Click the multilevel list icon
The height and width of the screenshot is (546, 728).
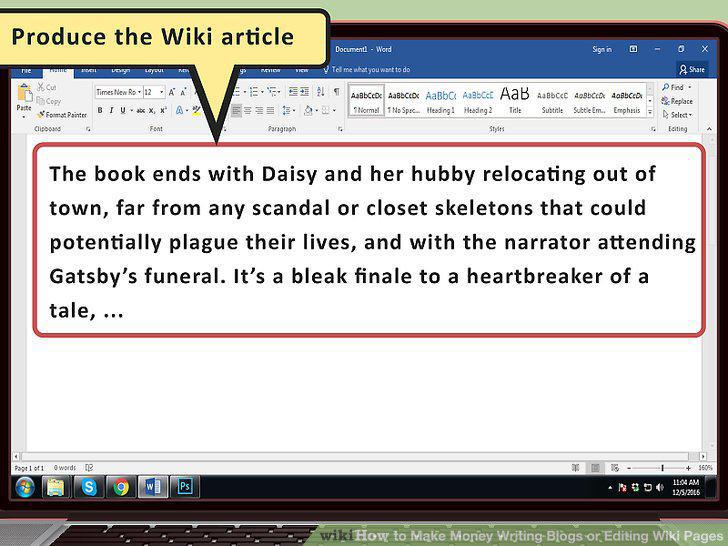tap(272, 92)
